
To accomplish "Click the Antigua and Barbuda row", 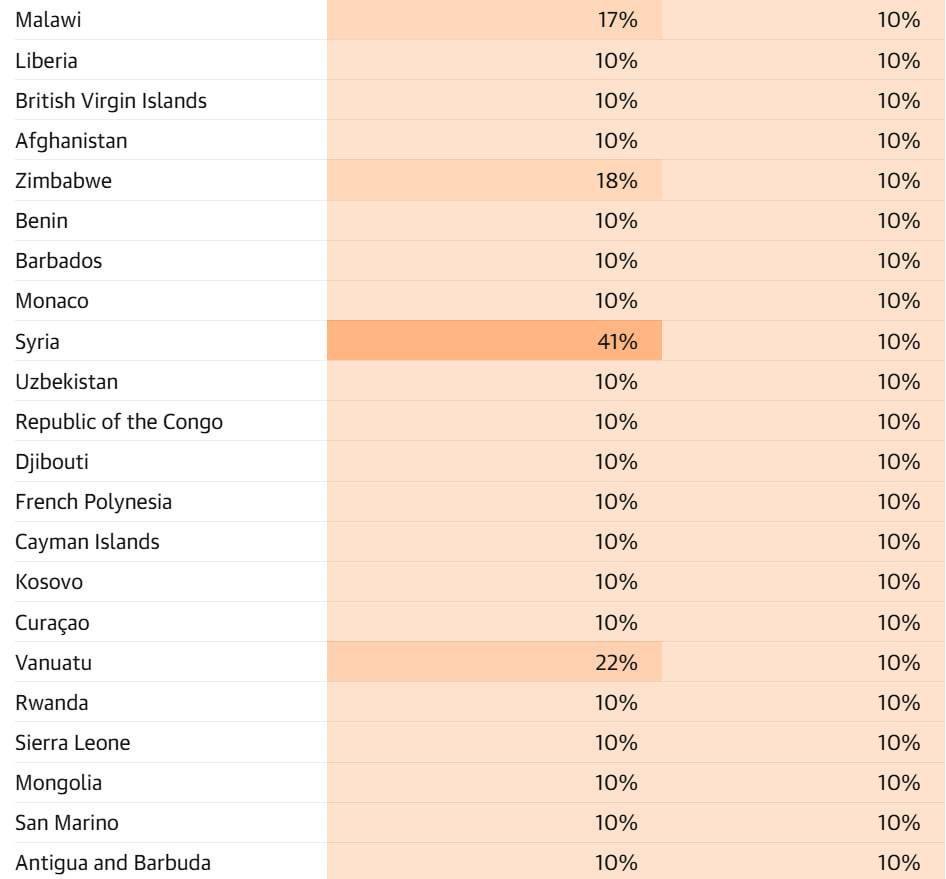I will click(x=113, y=863).
